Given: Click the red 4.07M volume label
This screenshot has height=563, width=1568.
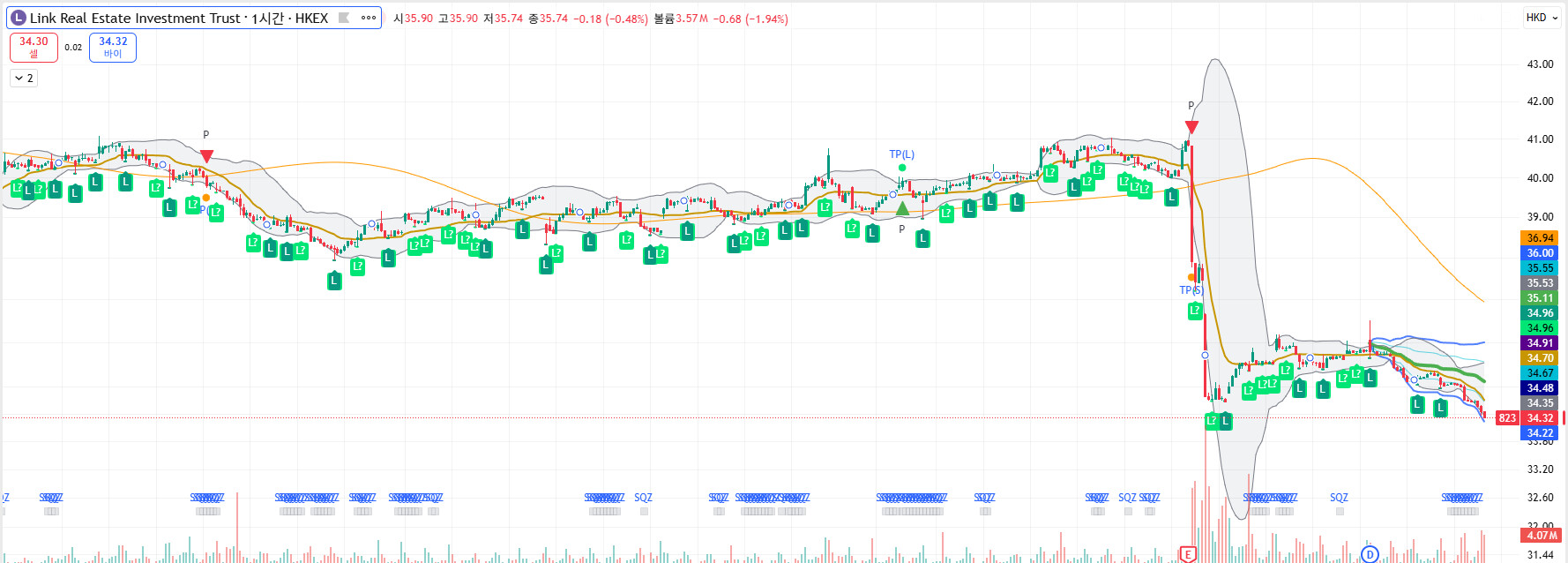Looking at the screenshot, I should 1542,536.
